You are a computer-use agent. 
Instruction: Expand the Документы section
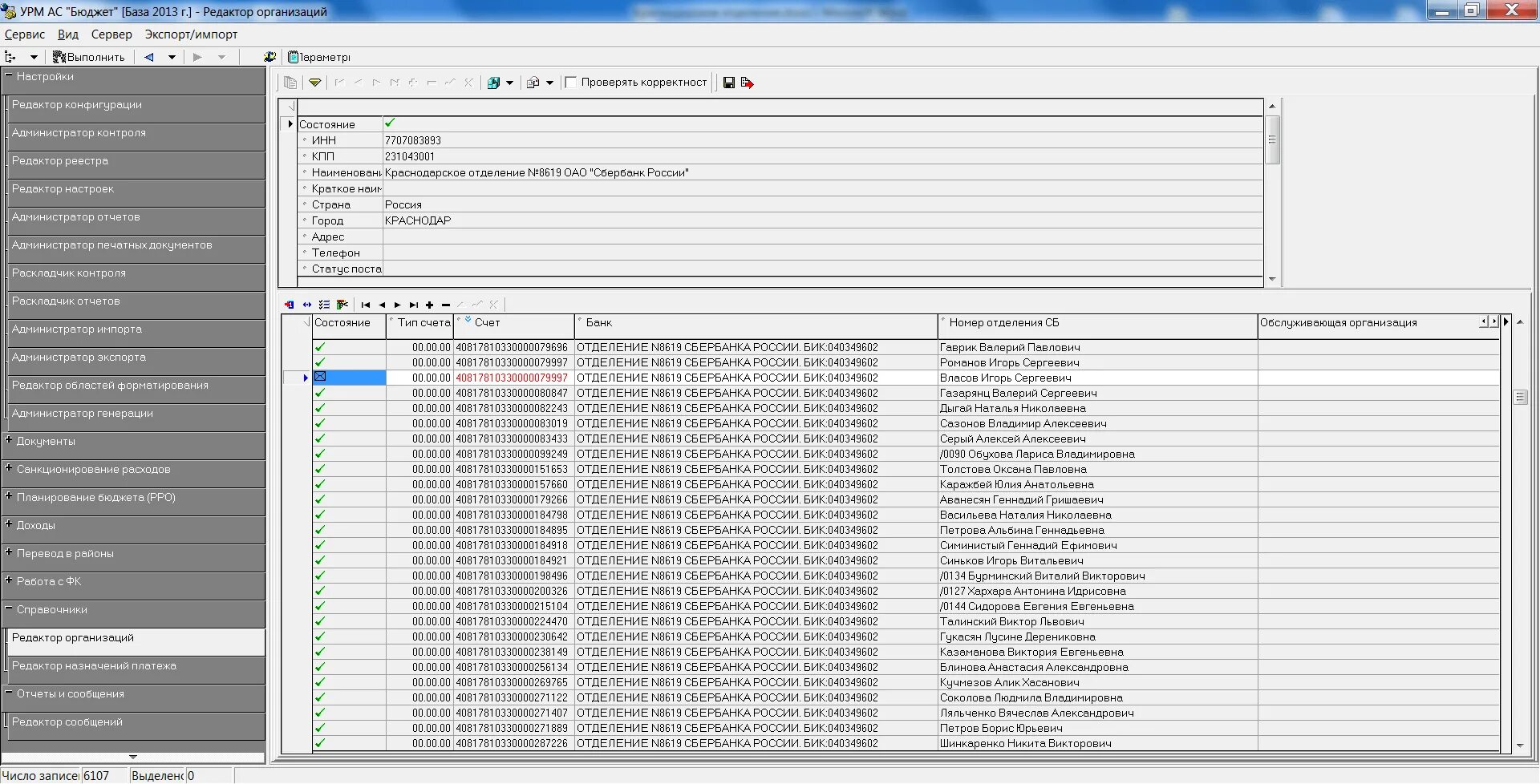click(9, 440)
